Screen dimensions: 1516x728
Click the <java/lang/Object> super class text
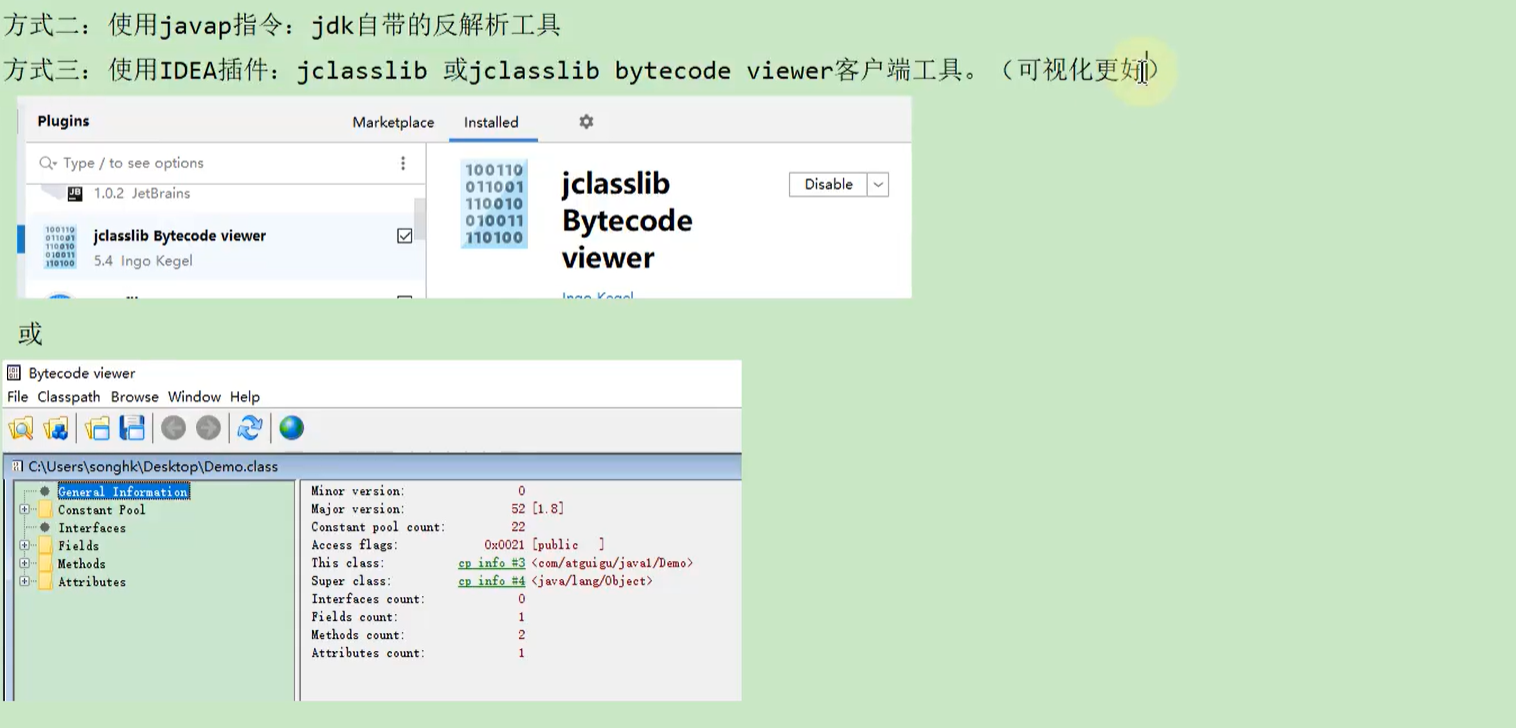(592, 581)
